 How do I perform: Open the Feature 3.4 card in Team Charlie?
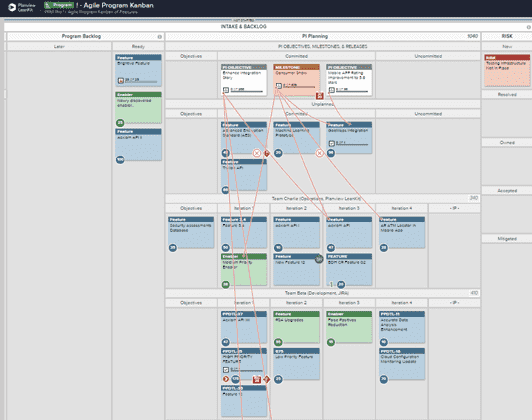pyautogui.click(x=244, y=232)
